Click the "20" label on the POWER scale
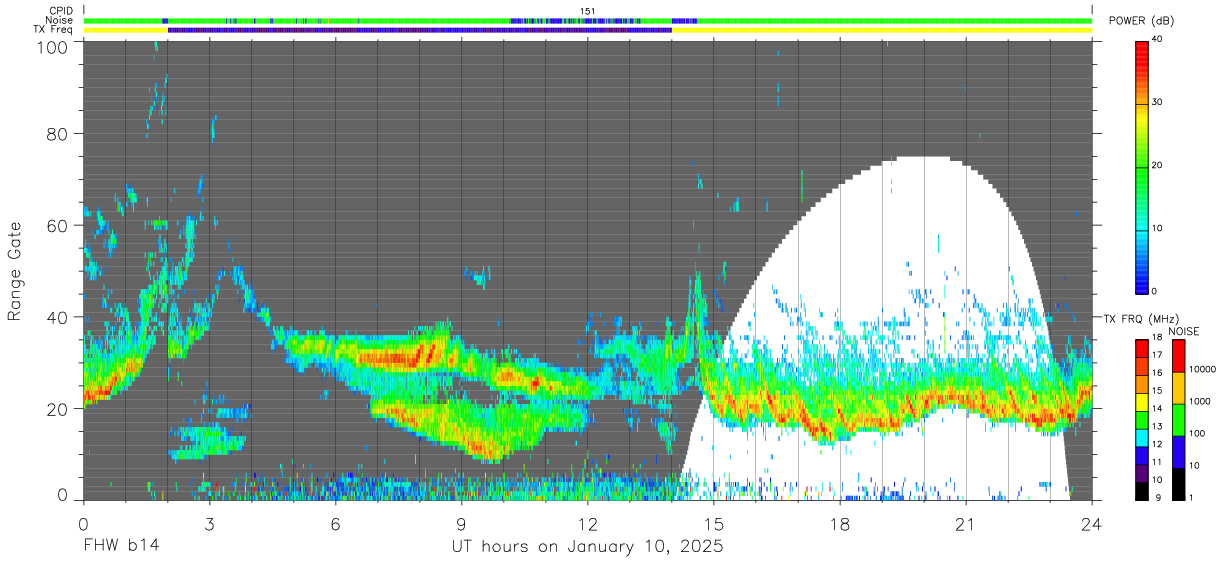1228x567 pixels. (x=1159, y=166)
